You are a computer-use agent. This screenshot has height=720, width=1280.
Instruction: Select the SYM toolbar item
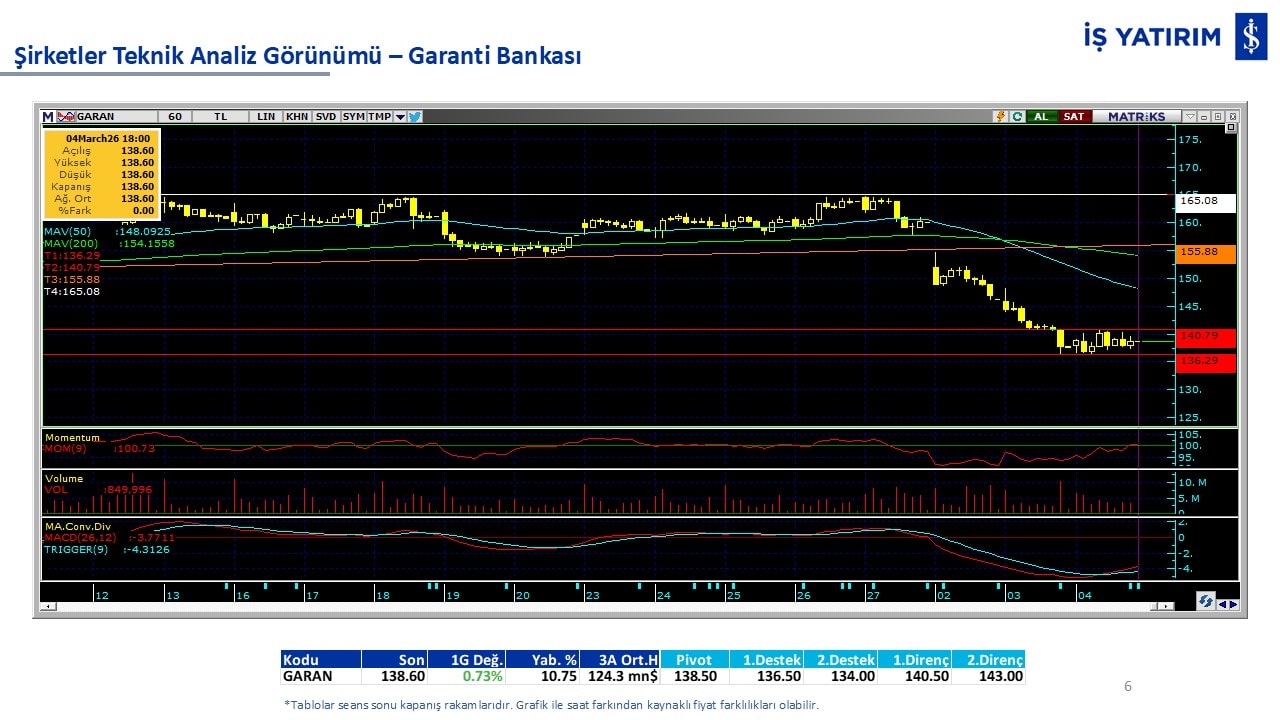(x=354, y=116)
